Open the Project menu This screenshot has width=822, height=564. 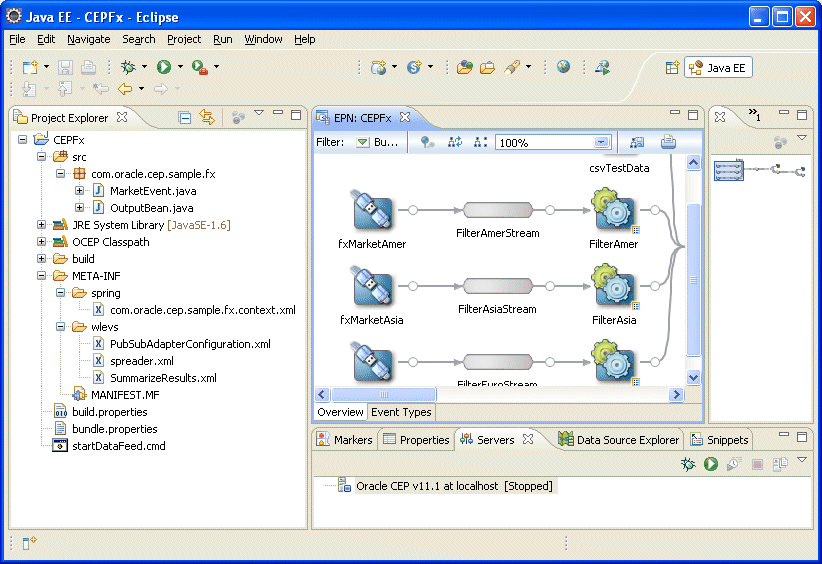pos(184,39)
